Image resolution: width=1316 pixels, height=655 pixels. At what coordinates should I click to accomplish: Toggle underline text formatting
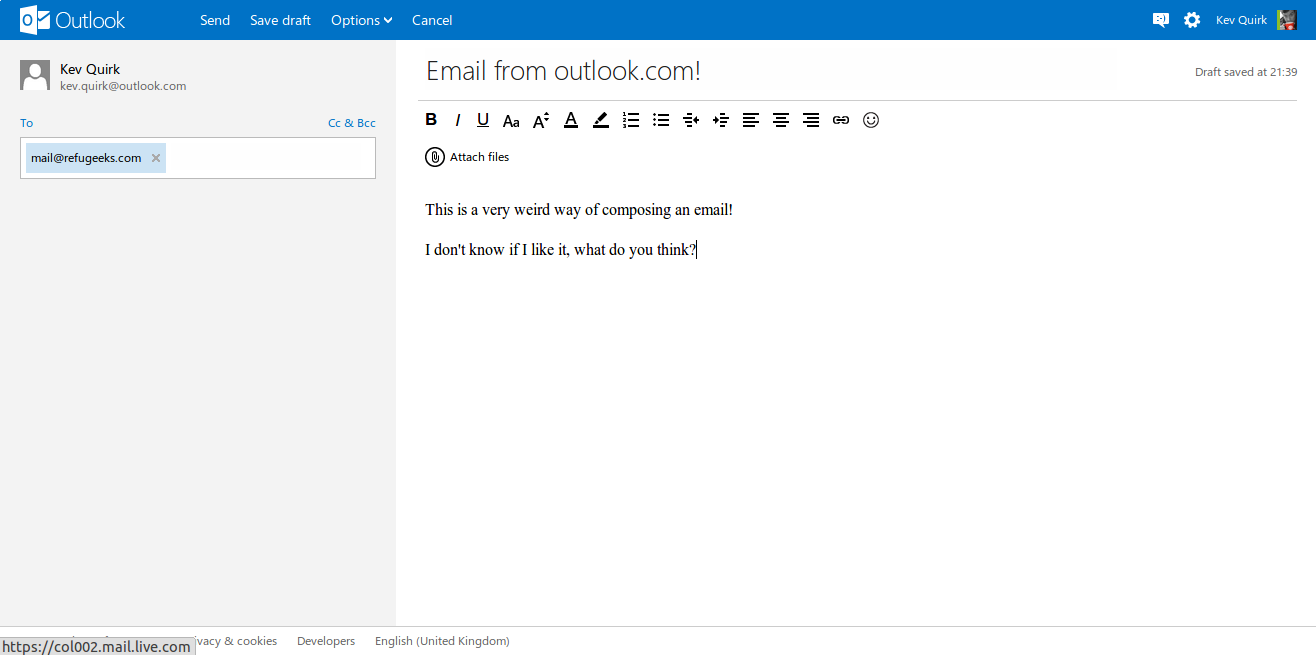[x=483, y=120]
